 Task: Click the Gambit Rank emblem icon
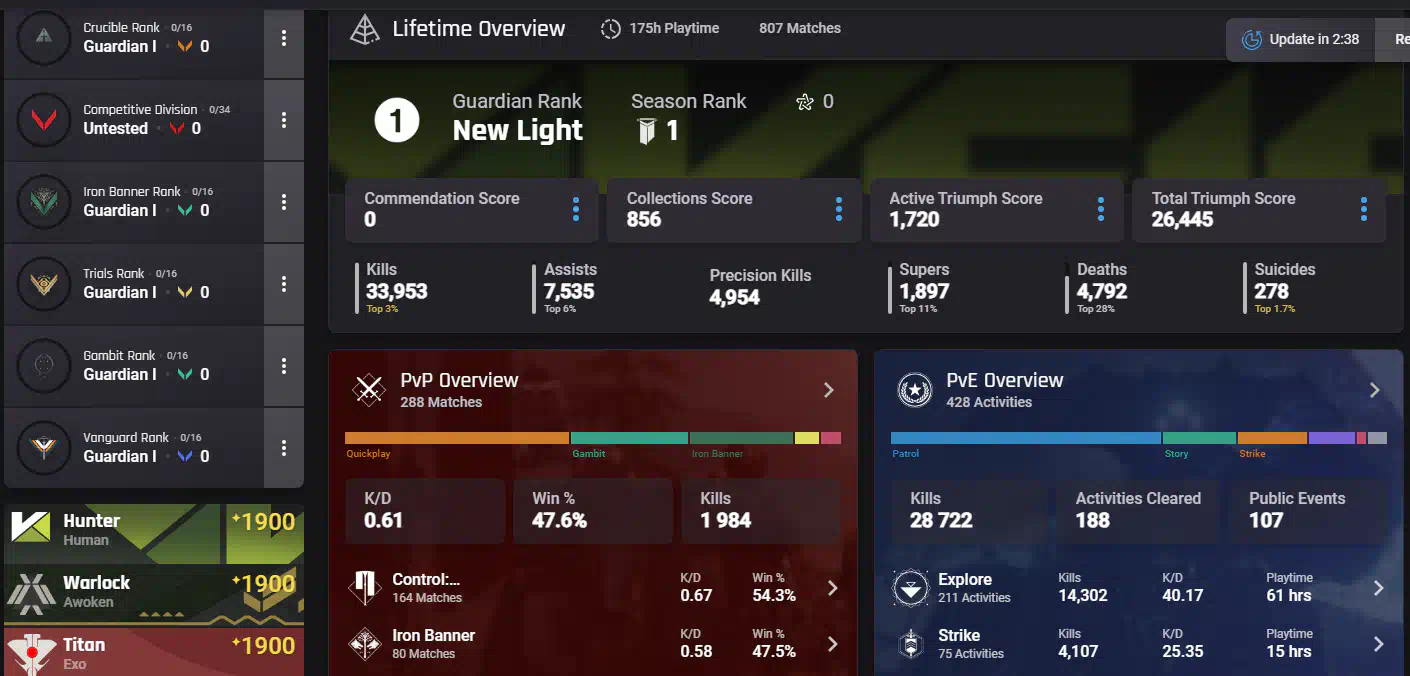[x=43, y=366]
